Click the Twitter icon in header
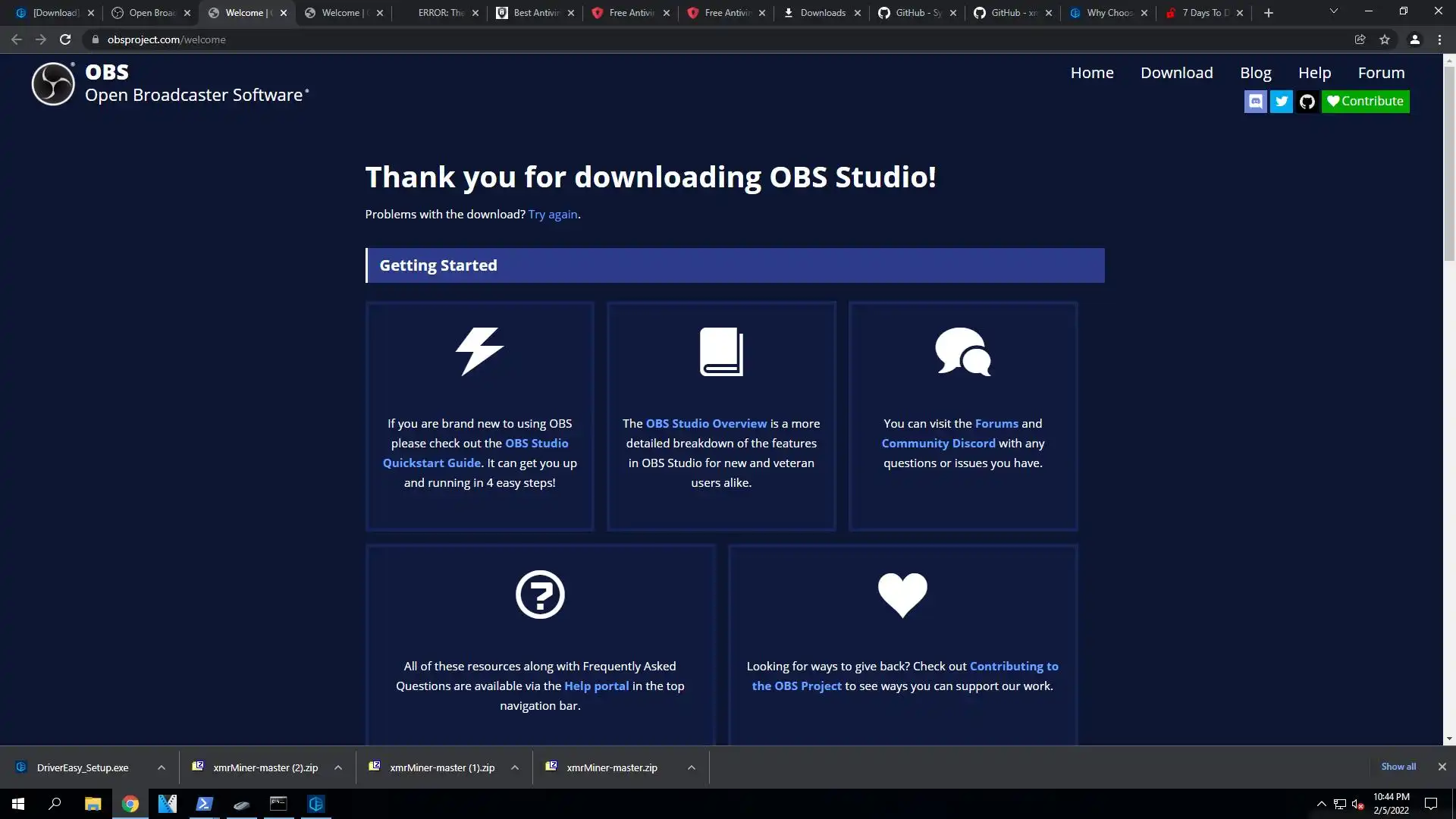1456x819 pixels. coord(1282,101)
